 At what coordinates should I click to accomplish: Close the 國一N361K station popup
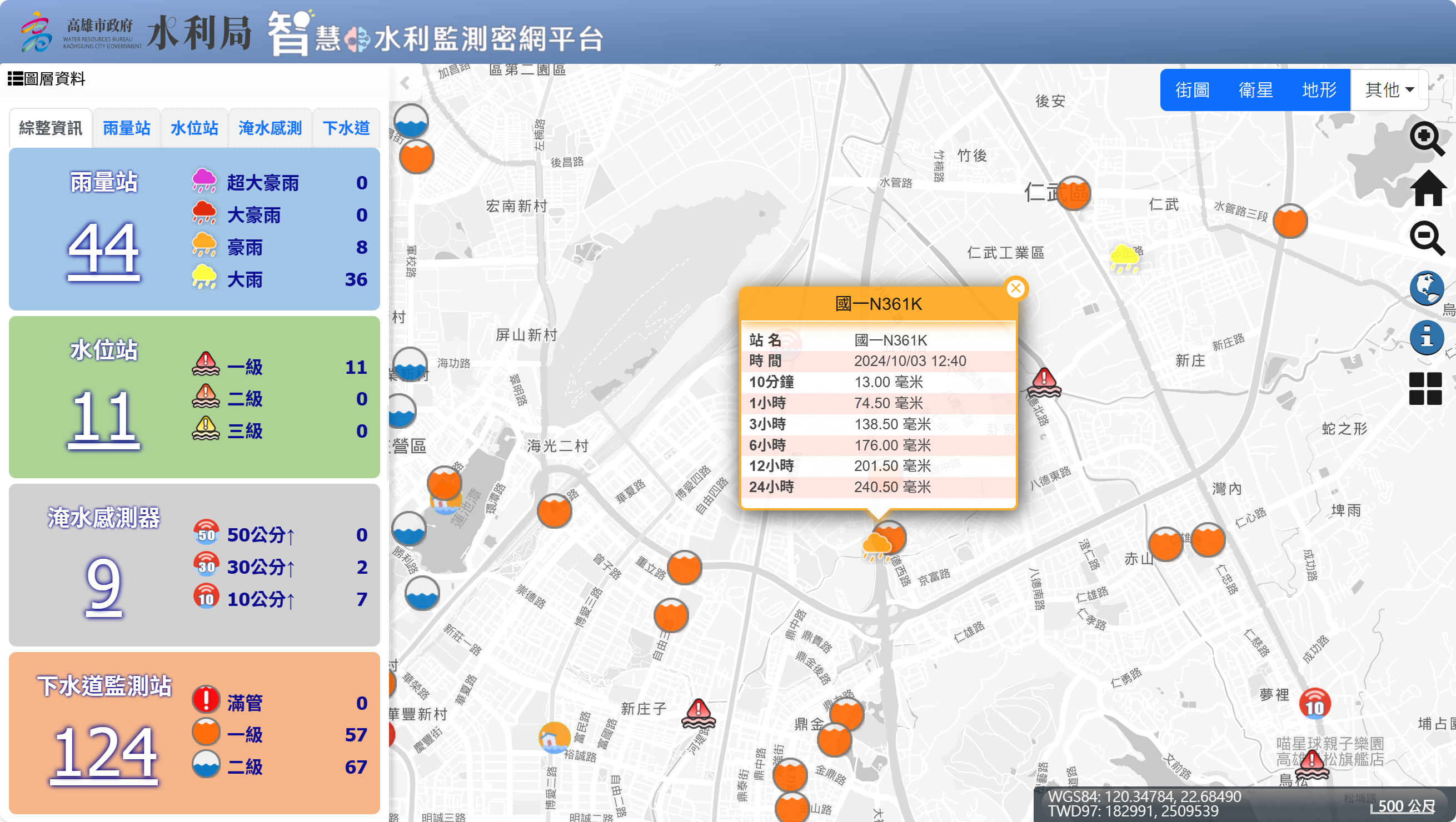(1016, 289)
